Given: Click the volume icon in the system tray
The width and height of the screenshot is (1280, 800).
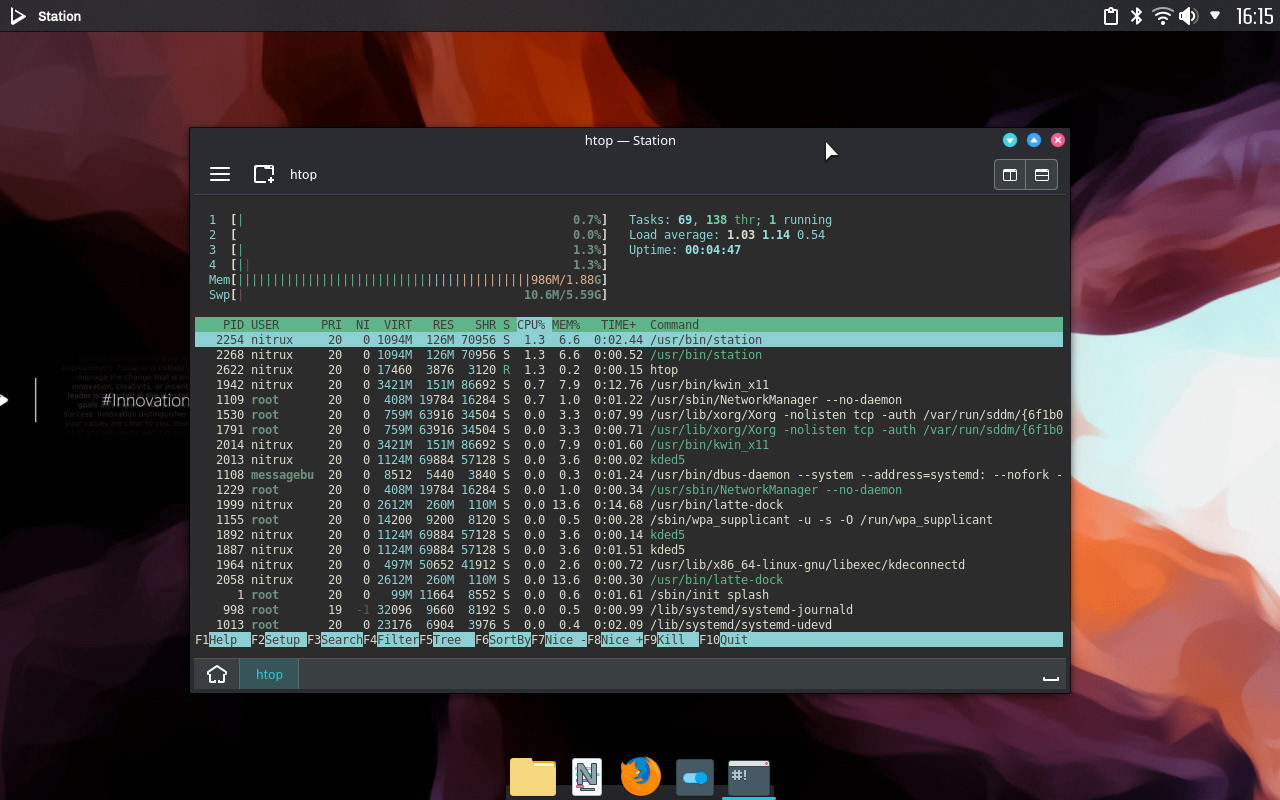Looking at the screenshot, I should tap(1189, 15).
